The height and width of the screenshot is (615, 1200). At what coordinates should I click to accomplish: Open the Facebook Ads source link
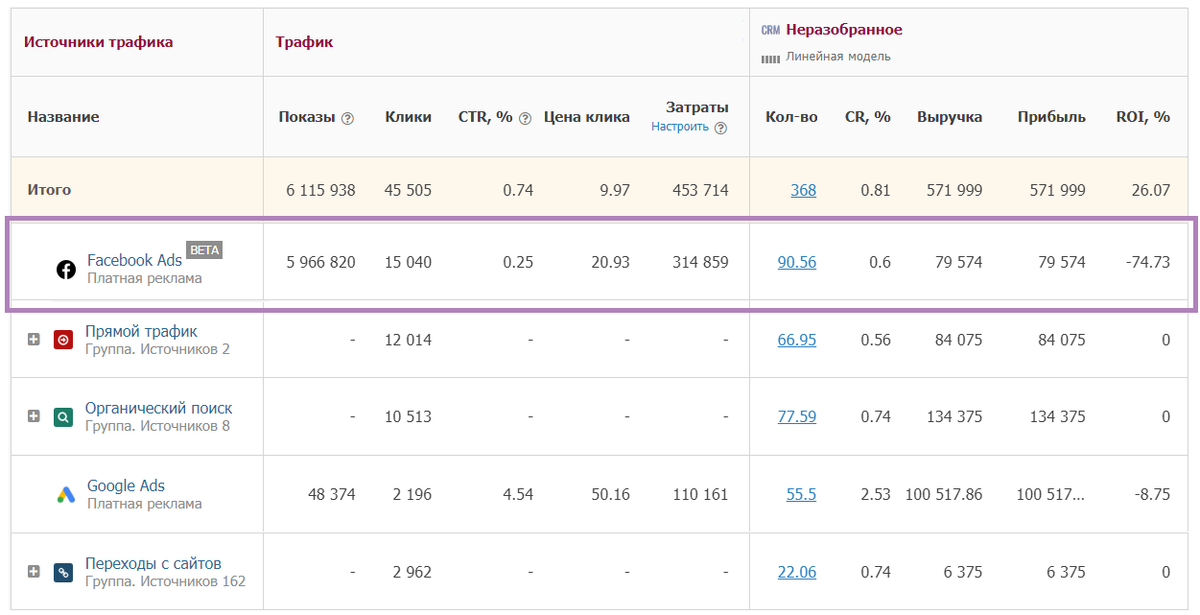[134, 260]
